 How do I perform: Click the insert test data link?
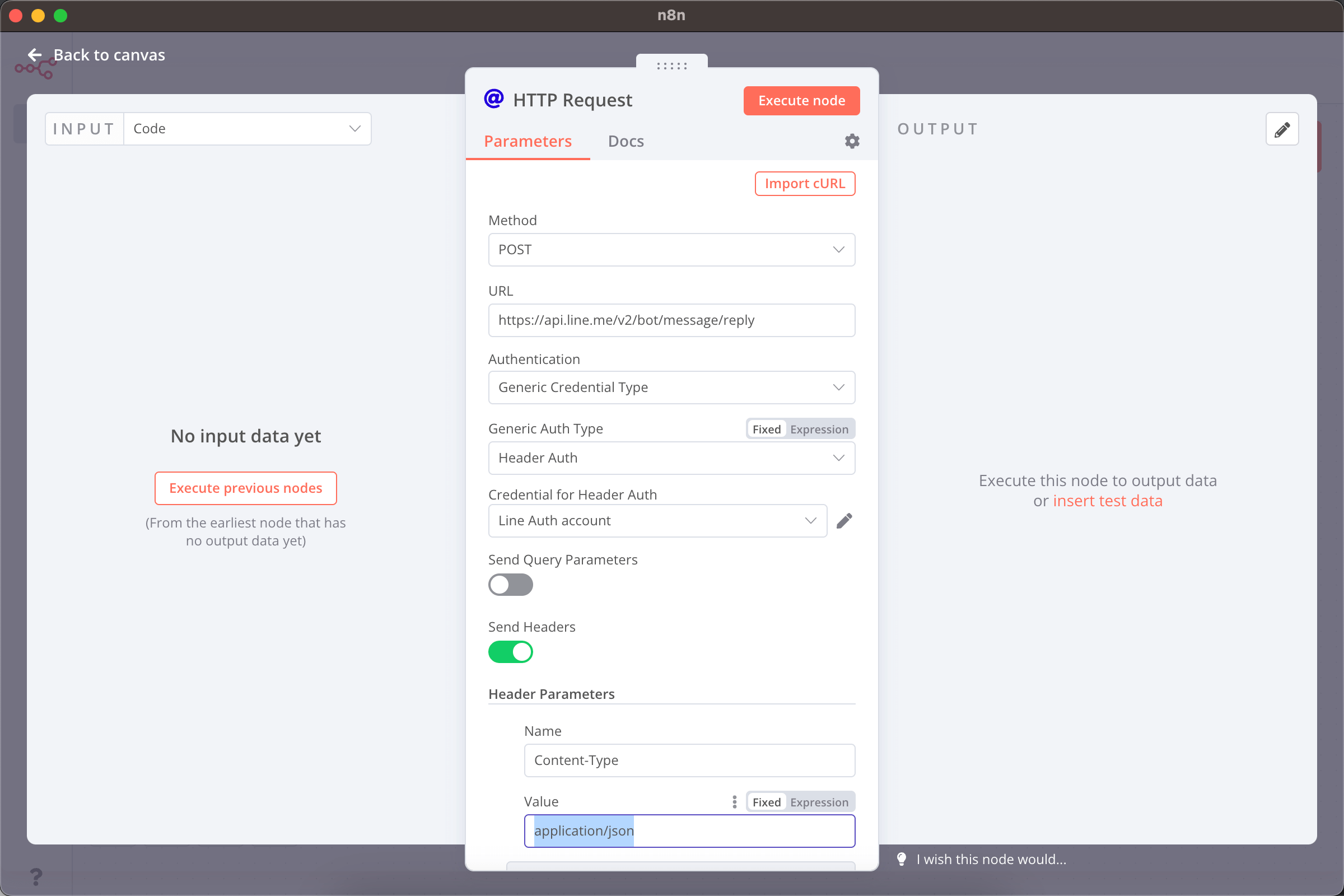pos(1108,501)
